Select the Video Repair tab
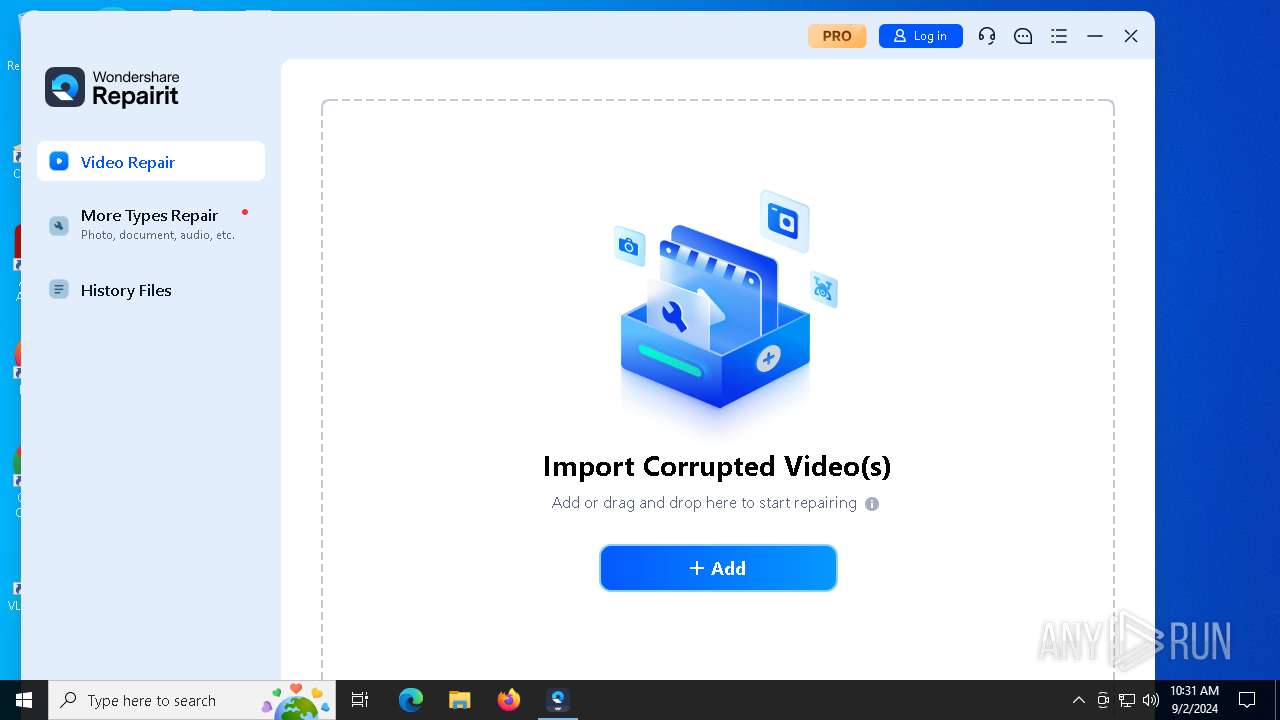 151,161
